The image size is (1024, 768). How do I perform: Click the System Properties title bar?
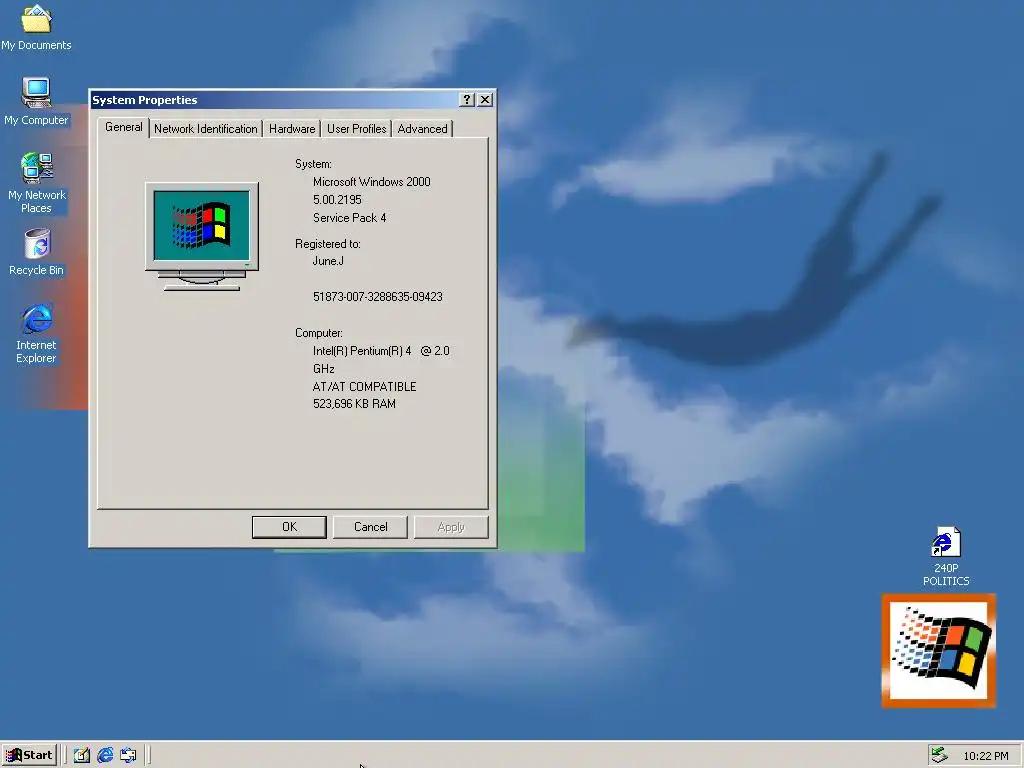(x=274, y=99)
